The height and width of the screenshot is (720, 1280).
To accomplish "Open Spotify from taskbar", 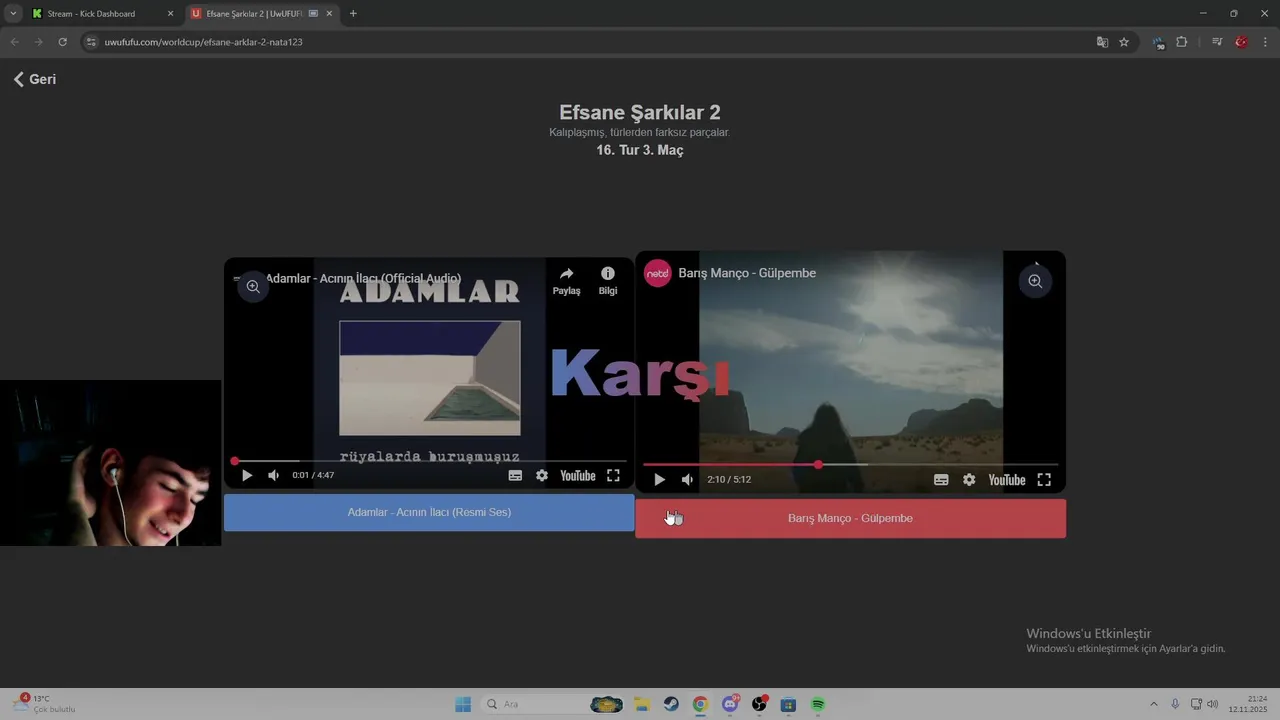I will 818,704.
